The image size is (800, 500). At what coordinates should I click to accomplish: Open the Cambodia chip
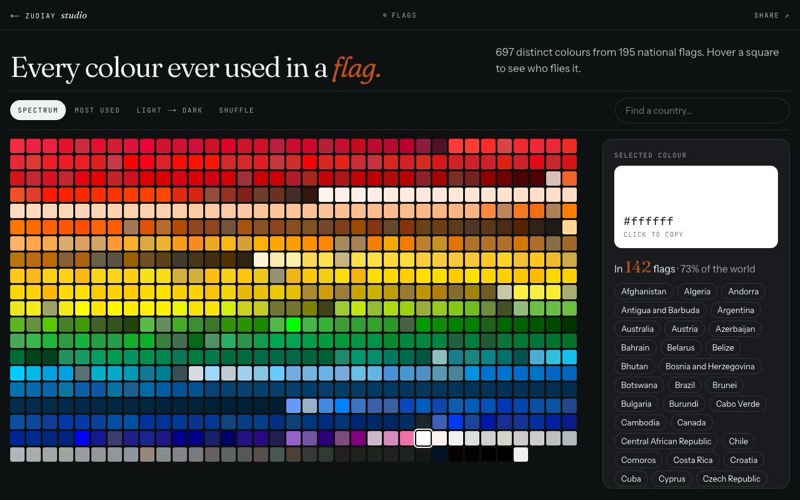[640, 422]
